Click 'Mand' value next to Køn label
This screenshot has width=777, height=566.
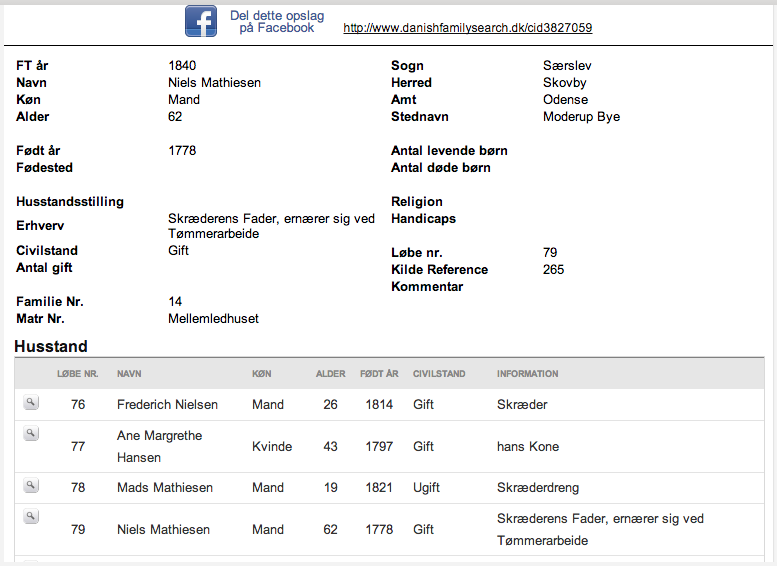[184, 99]
